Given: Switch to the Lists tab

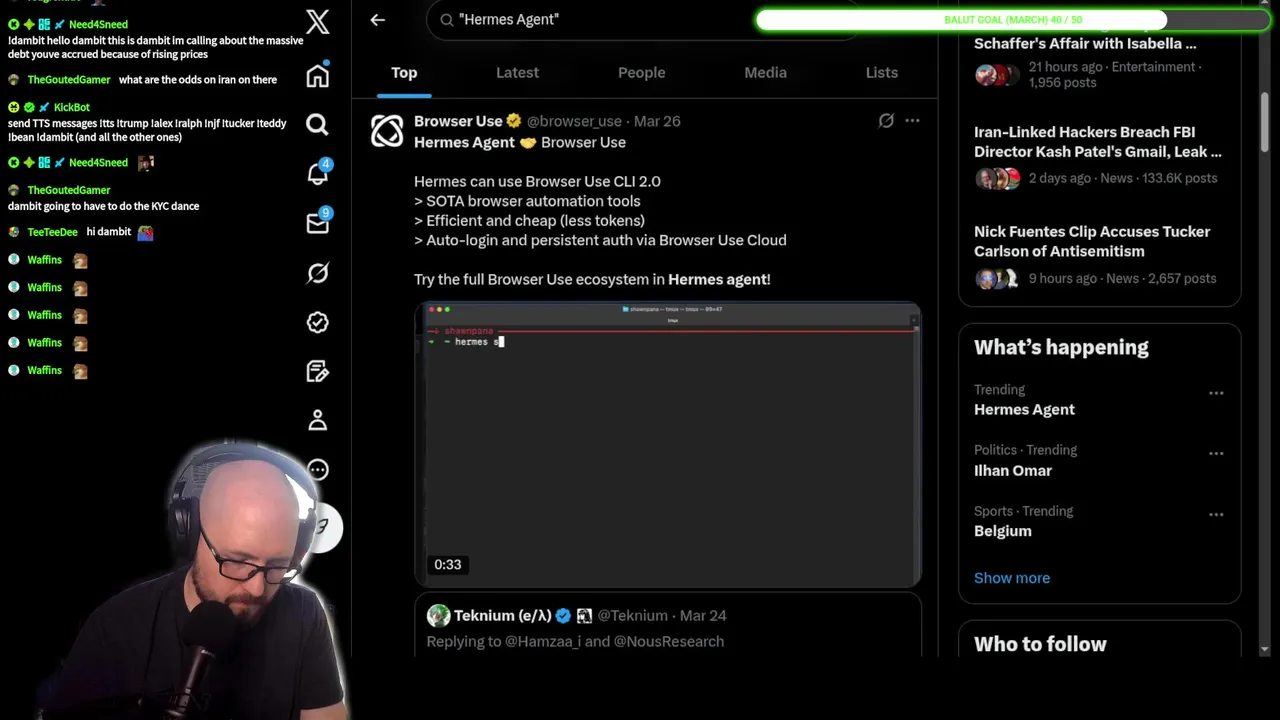Looking at the screenshot, I should click(881, 73).
